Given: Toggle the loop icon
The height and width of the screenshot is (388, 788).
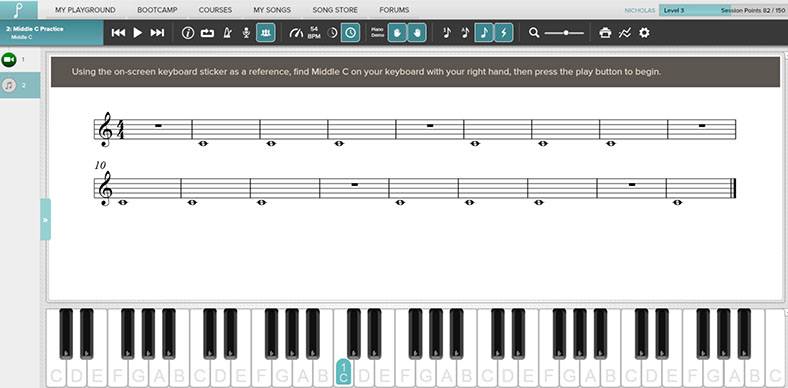Looking at the screenshot, I should pyautogui.click(x=208, y=33).
